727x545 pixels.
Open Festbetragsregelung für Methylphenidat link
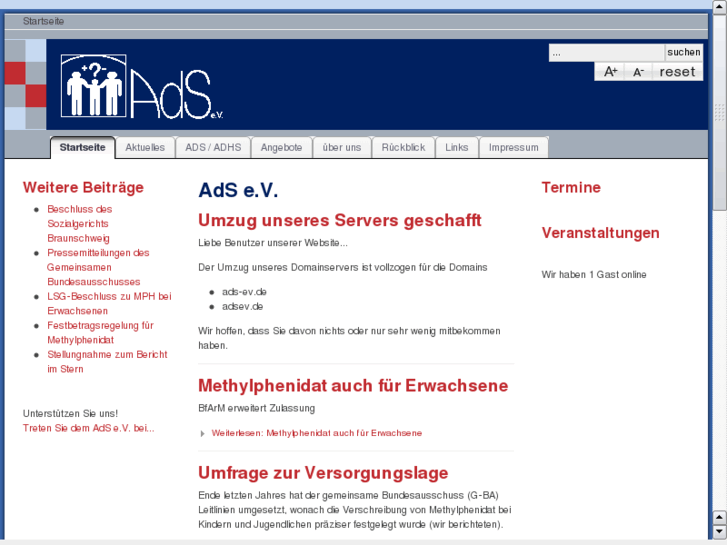click(x=100, y=333)
